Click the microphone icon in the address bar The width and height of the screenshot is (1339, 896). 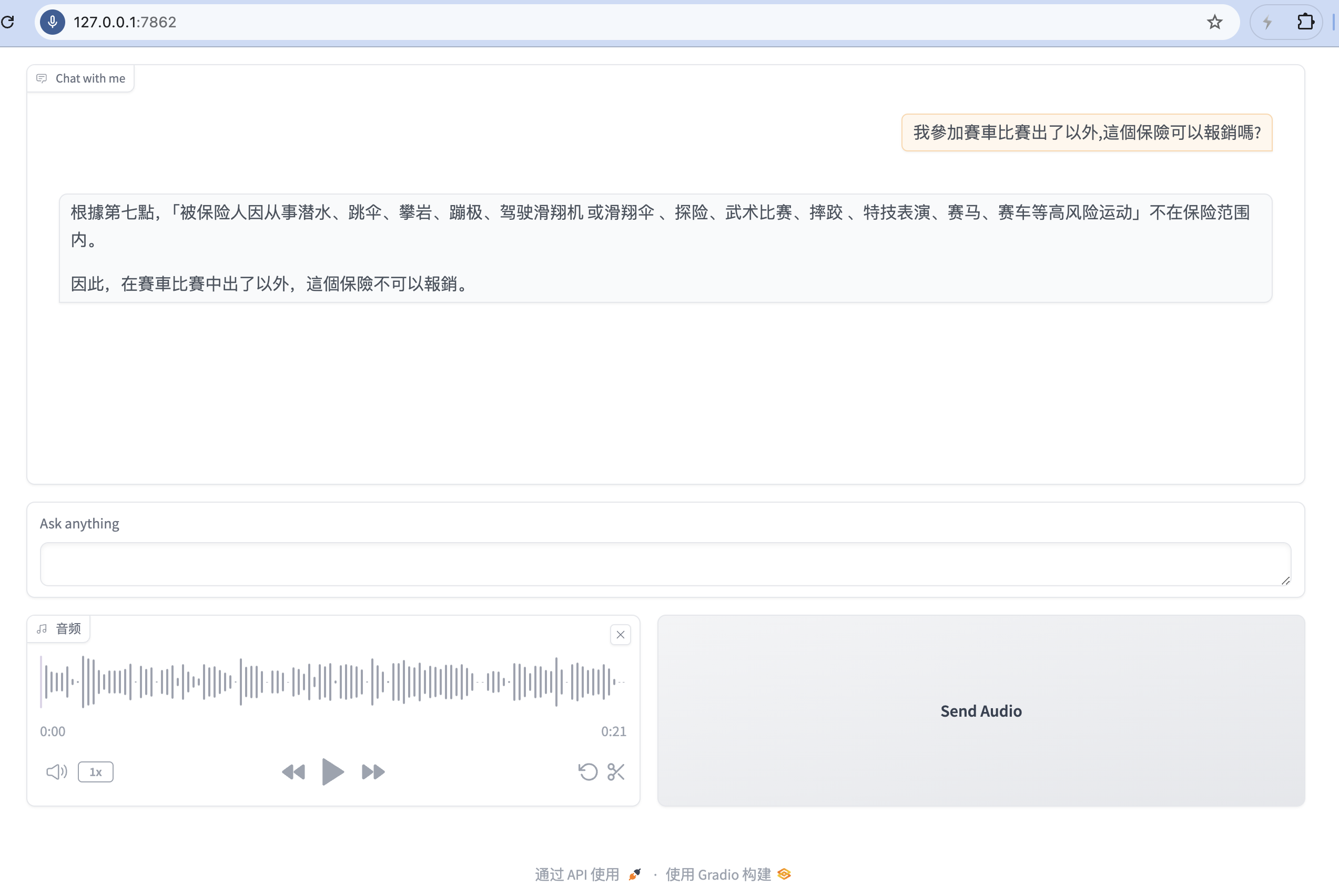(x=53, y=22)
